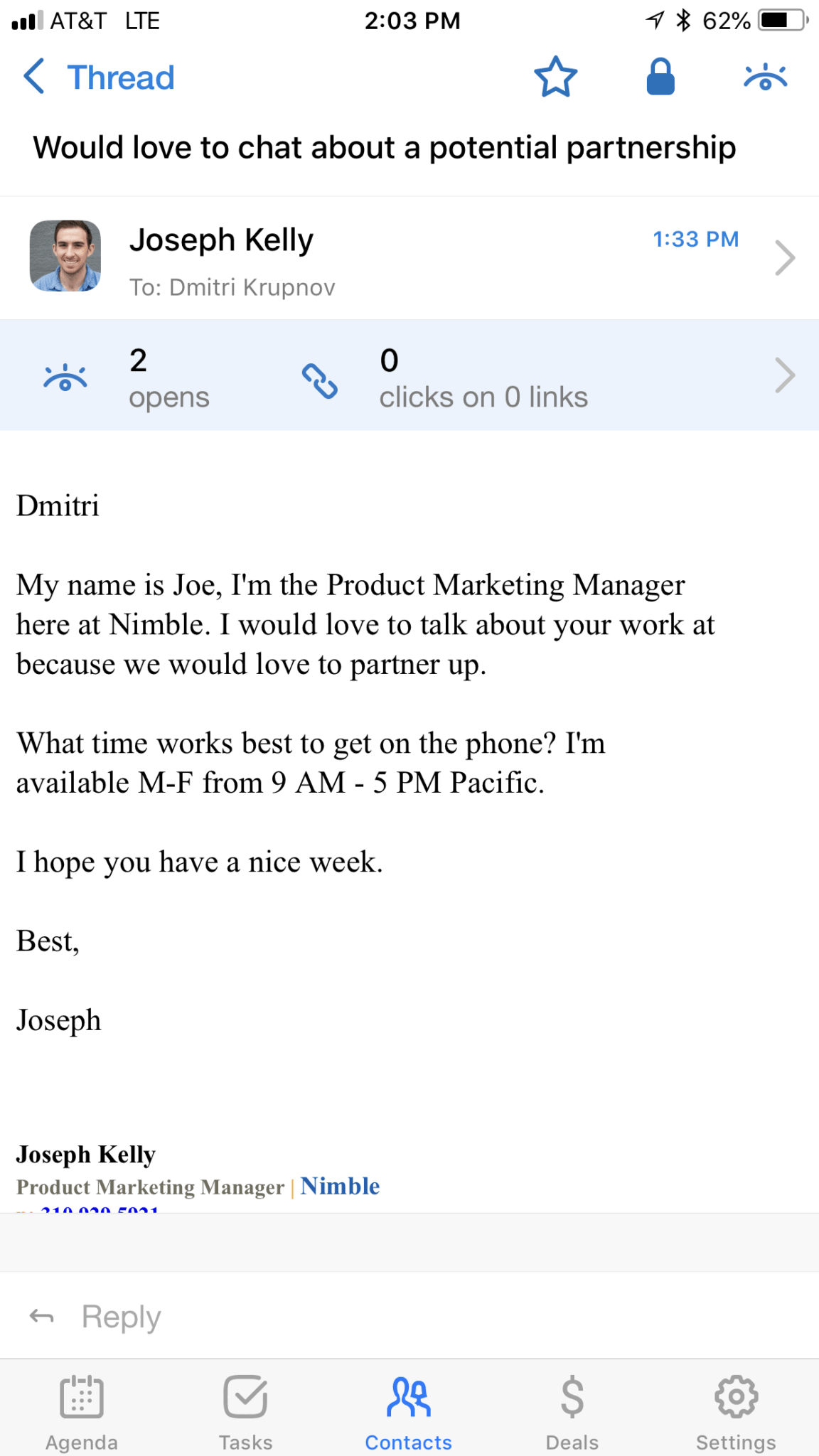The height and width of the screenshot is (1456, 819).
Task: Tap the back chevron arrow
Action: [34, 77]
